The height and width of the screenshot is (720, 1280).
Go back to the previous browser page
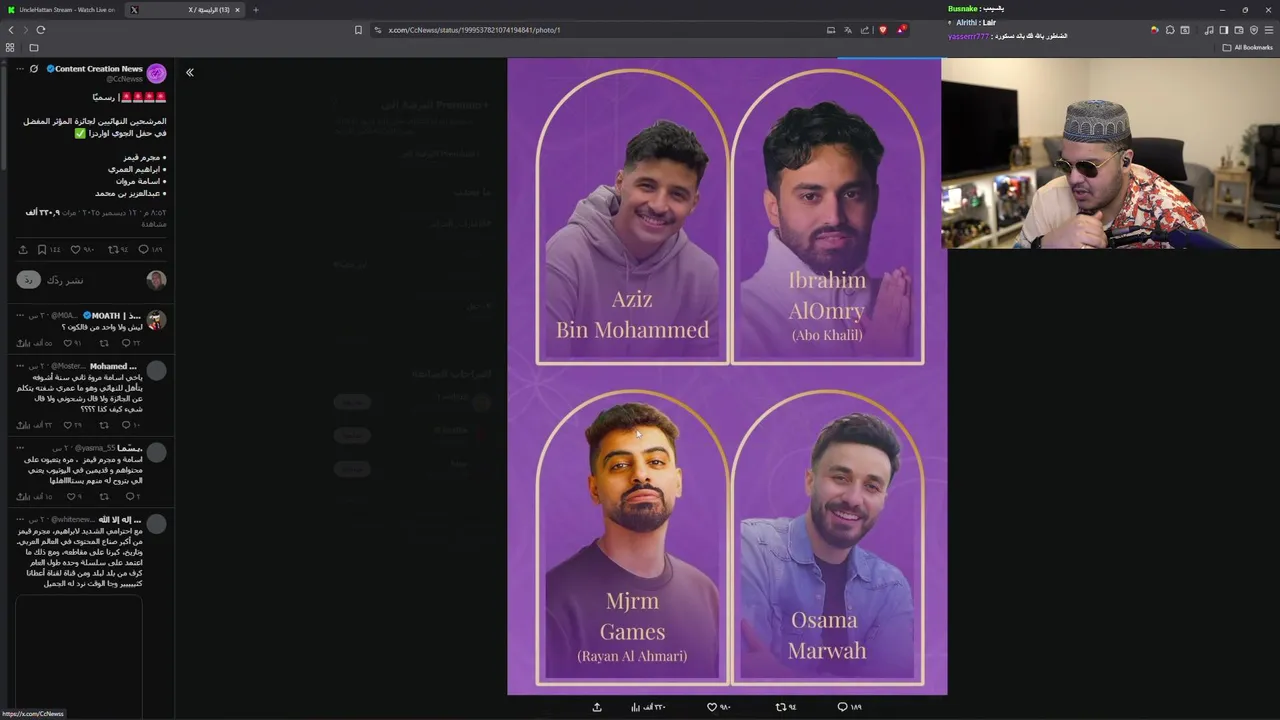(x=11, y=30)
